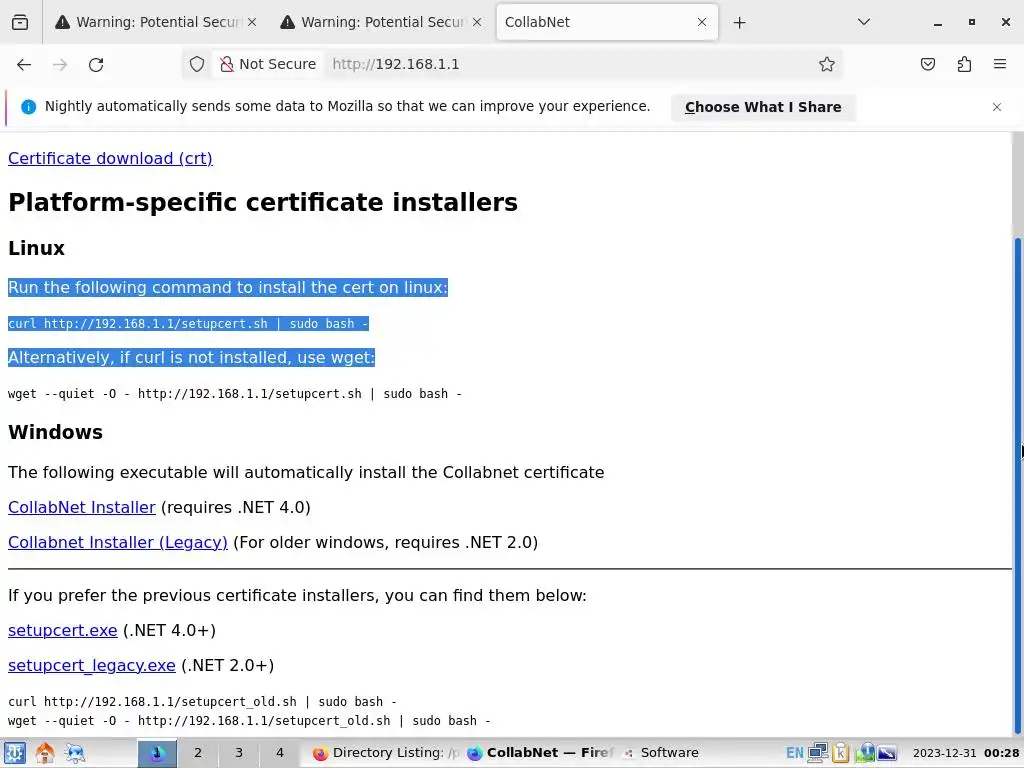
Task: Open Collabnet Installer (Legacy) link
Action: pyautogui.click(x=118, y=543)
